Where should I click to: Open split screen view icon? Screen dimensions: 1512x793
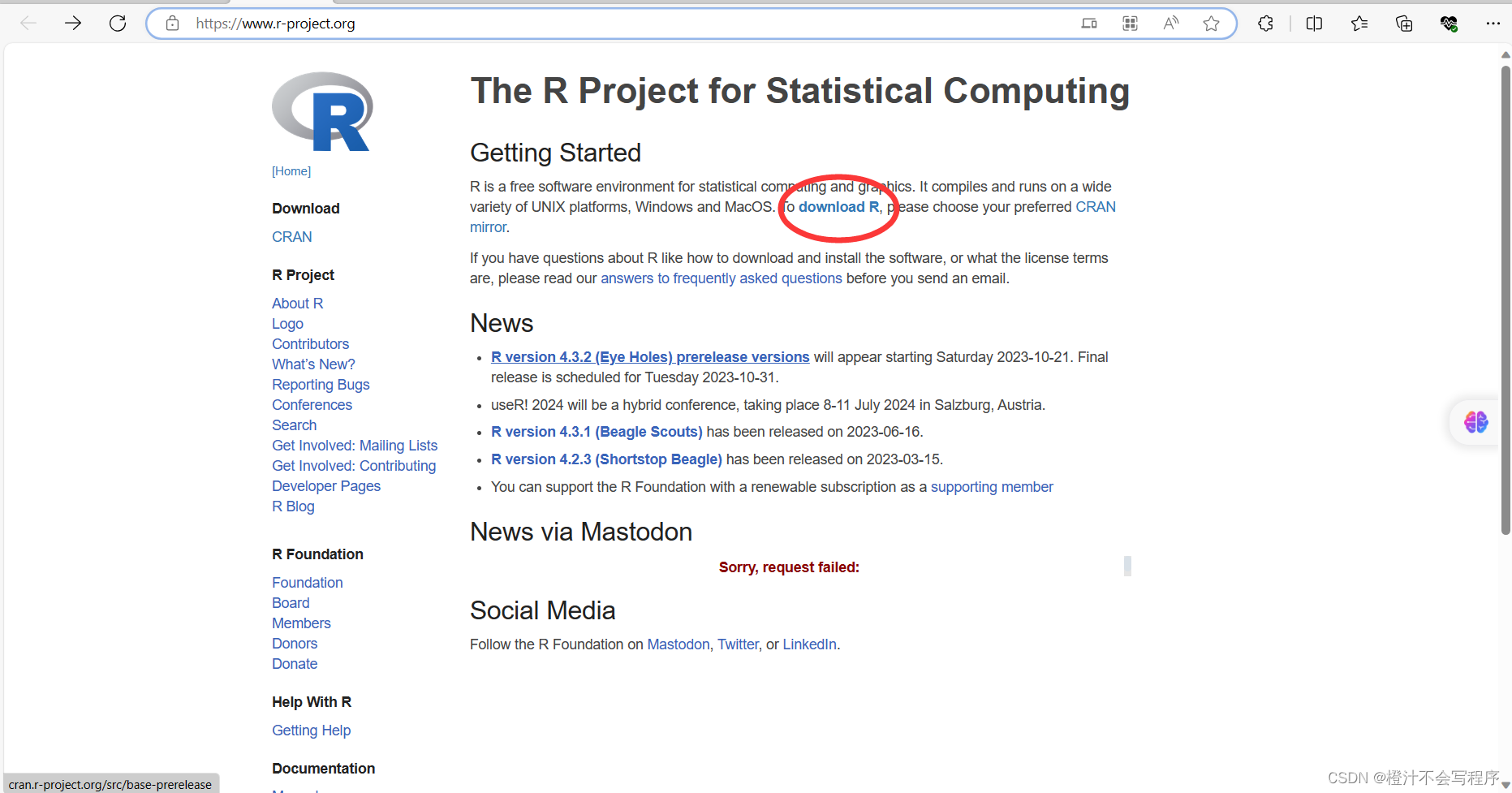click(1314, 24)
